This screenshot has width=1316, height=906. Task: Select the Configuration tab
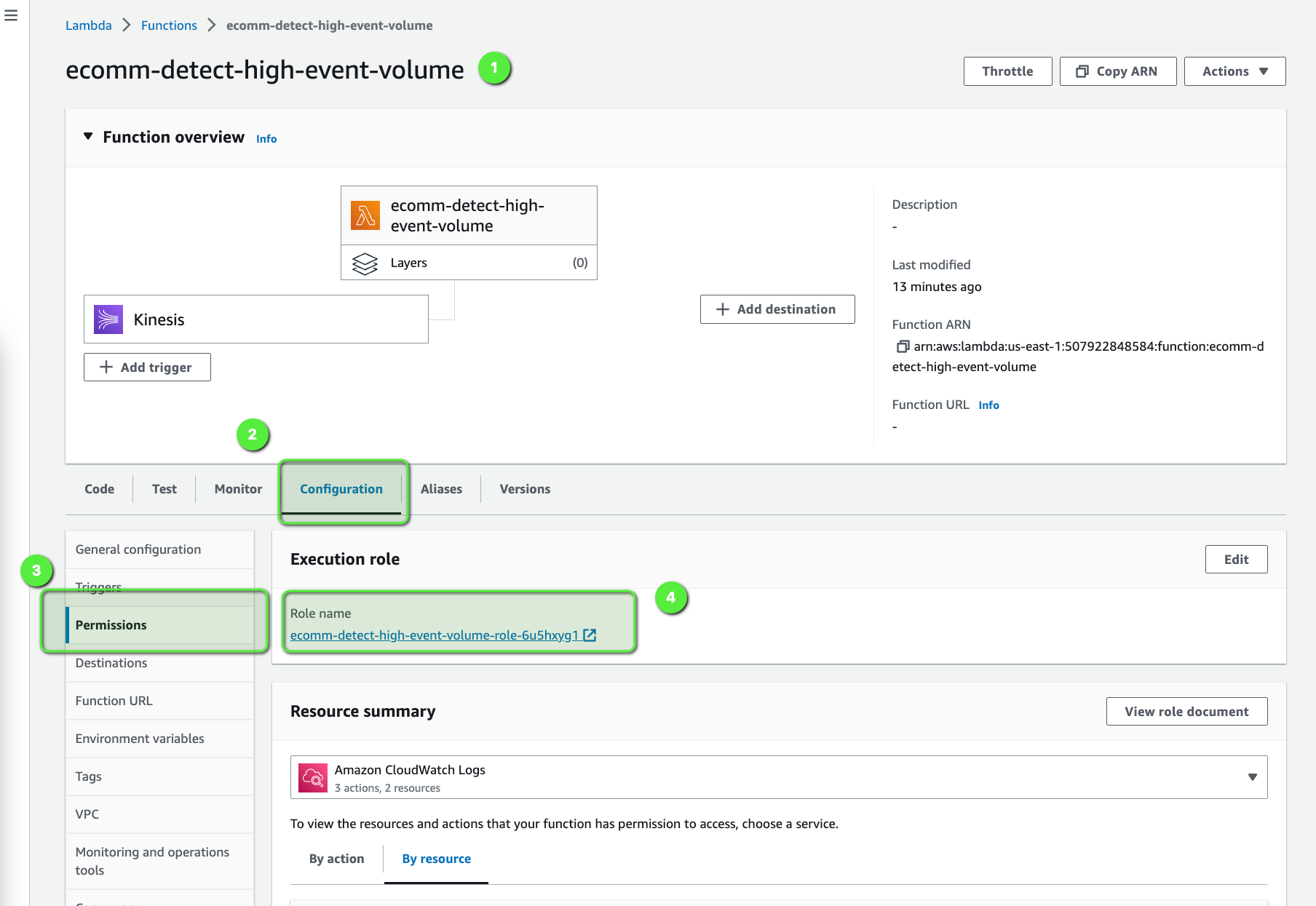341,489
